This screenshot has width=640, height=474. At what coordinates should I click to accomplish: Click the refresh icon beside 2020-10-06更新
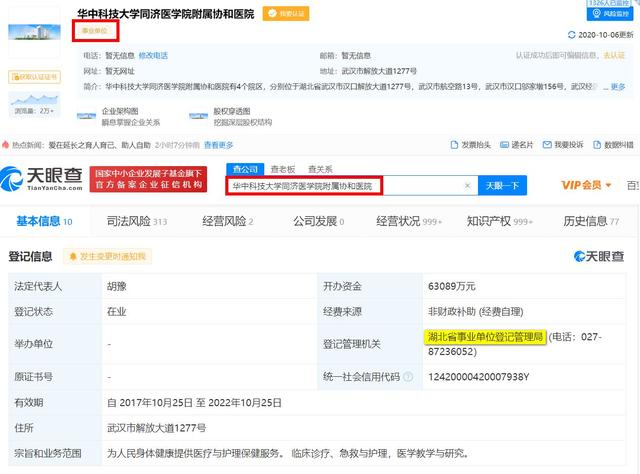[571, 35]
